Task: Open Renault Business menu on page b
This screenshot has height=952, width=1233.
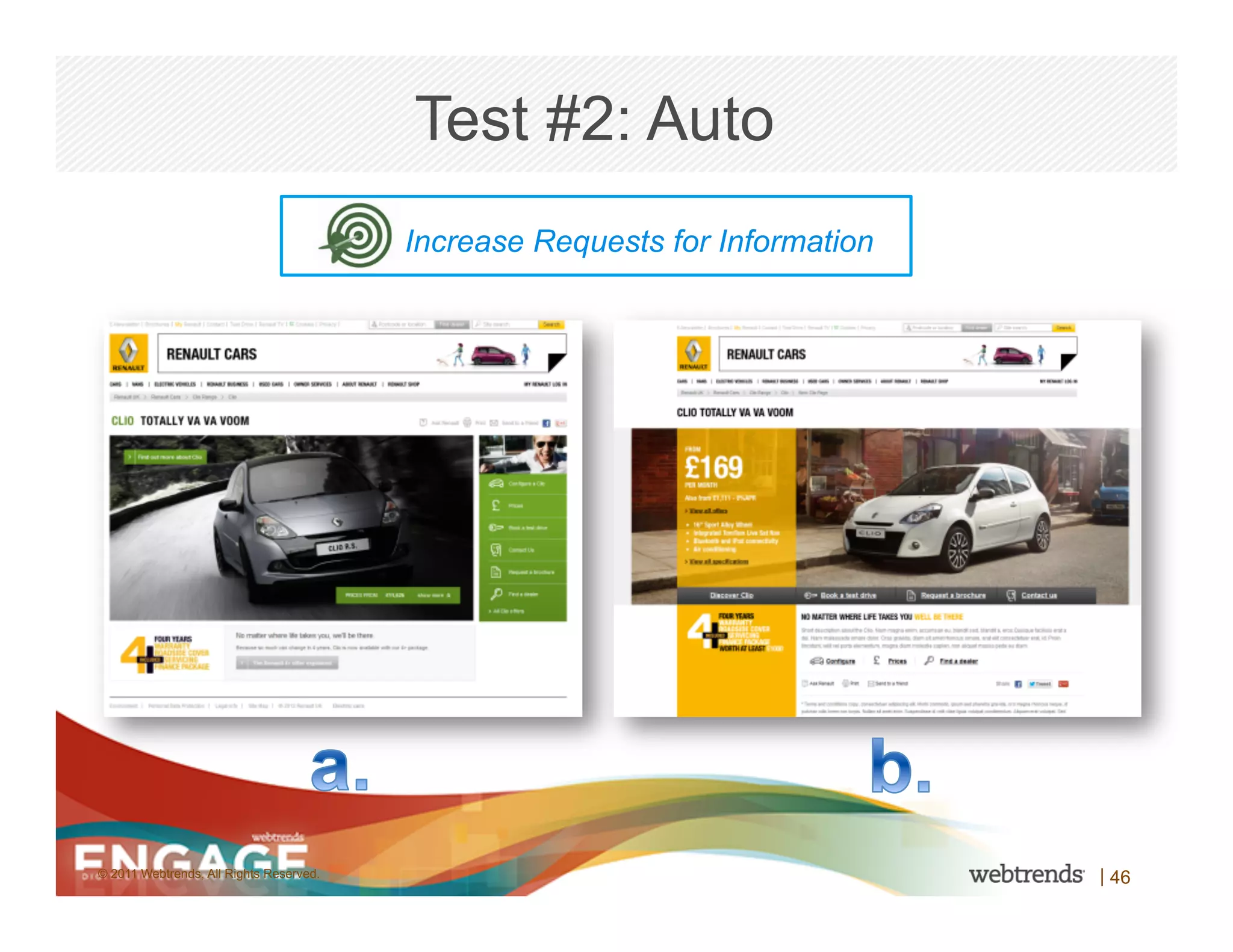Action: 780,381
